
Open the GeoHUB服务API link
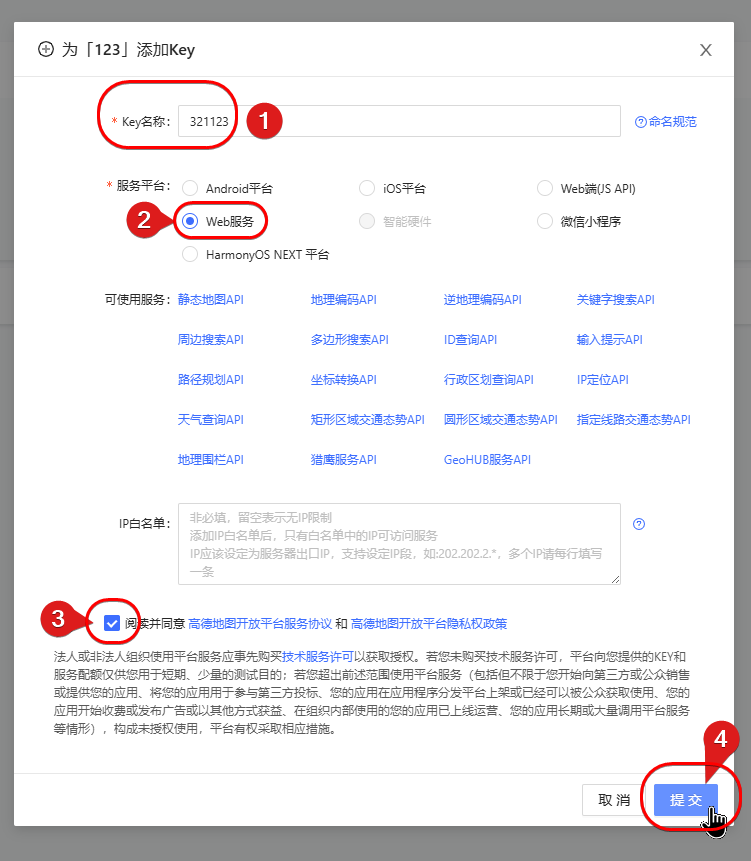(487, 460)
